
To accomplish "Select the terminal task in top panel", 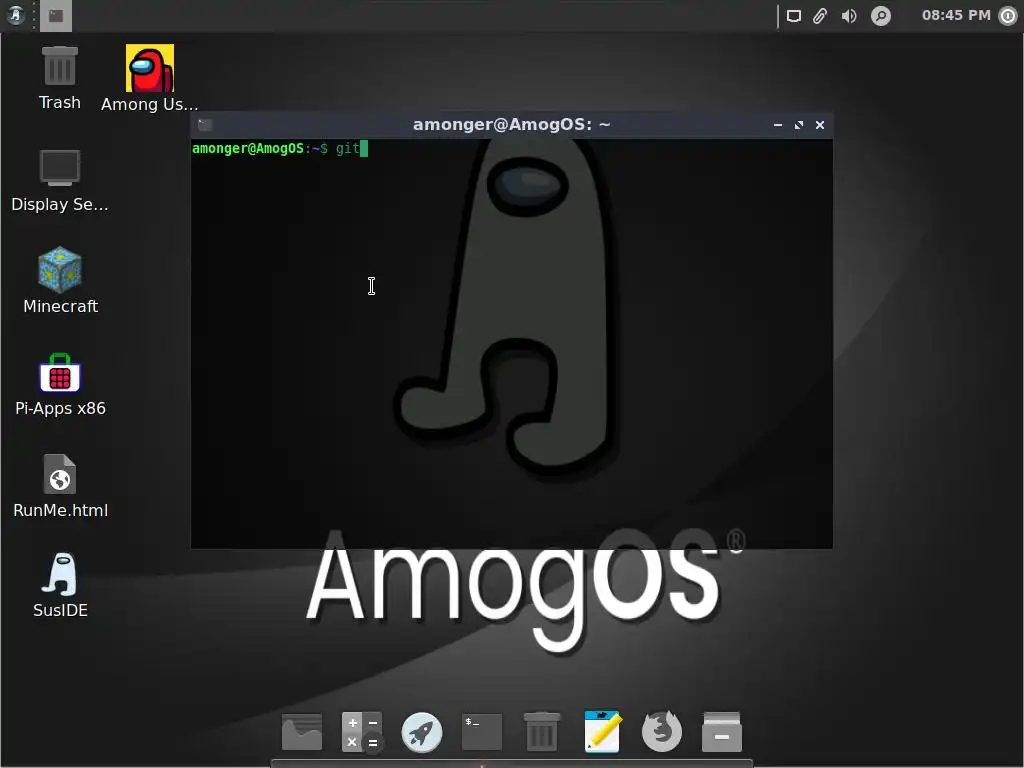I will (56, 16).
